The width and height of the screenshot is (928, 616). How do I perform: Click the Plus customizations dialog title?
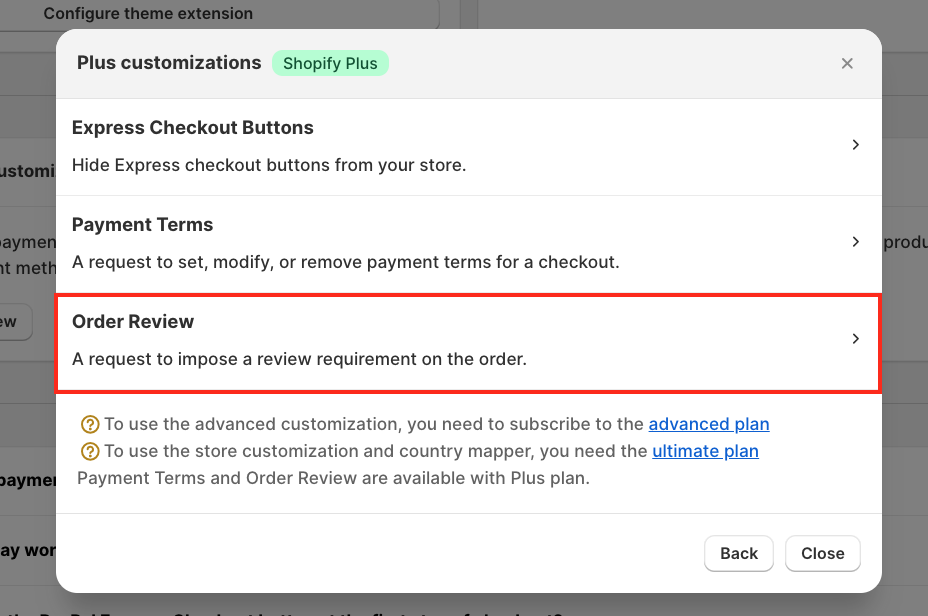point(169,63)
